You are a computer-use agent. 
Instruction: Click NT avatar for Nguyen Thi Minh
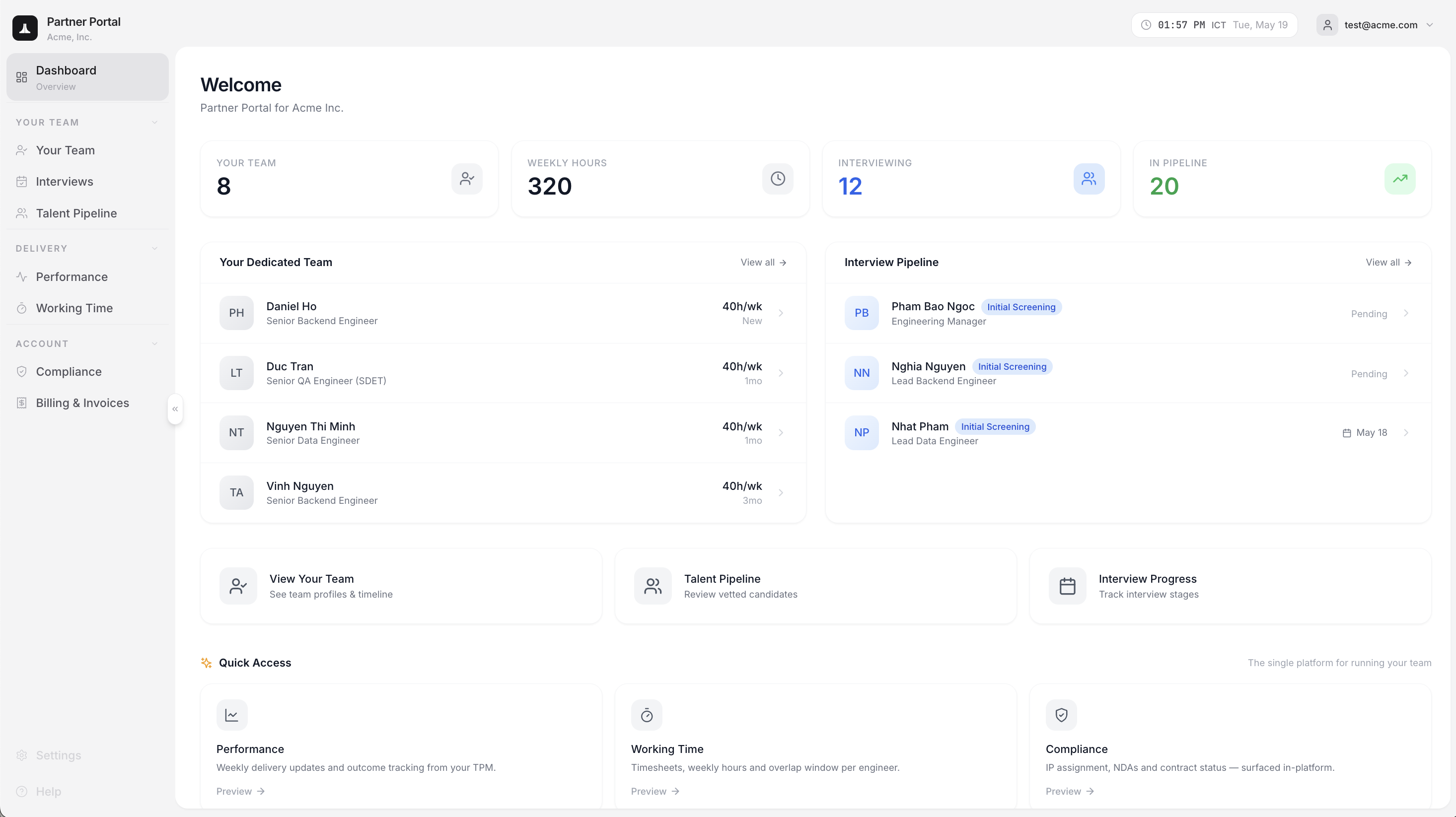(x=236, y=433)
